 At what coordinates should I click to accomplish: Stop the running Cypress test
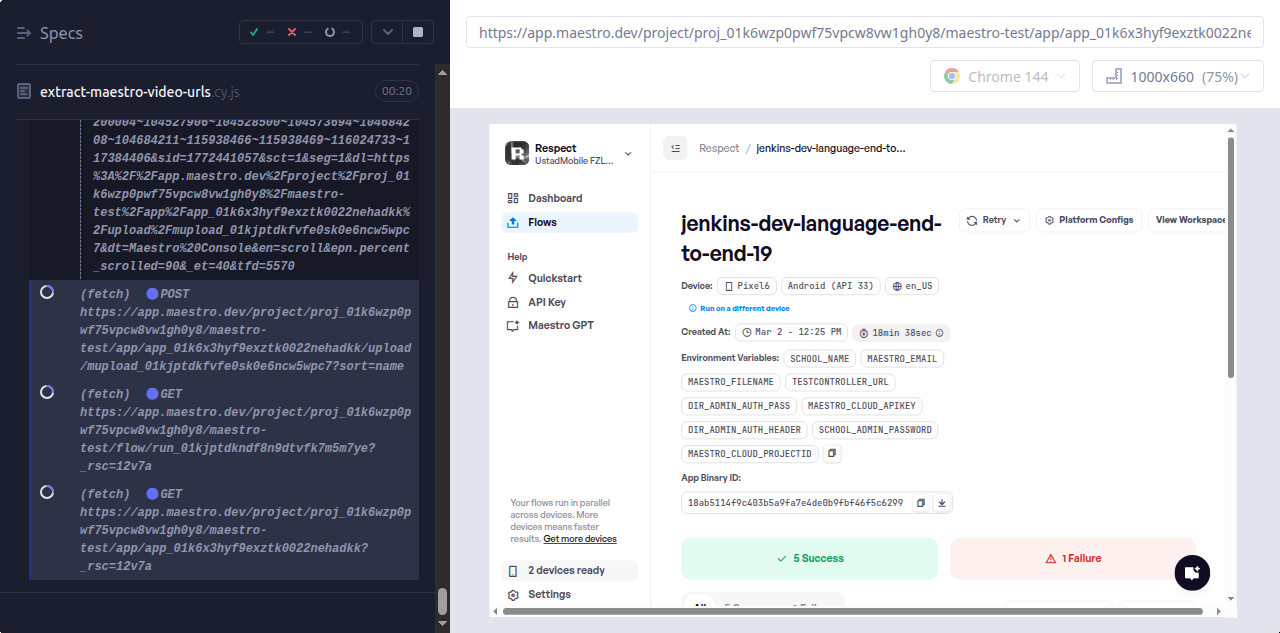point(417,32)
